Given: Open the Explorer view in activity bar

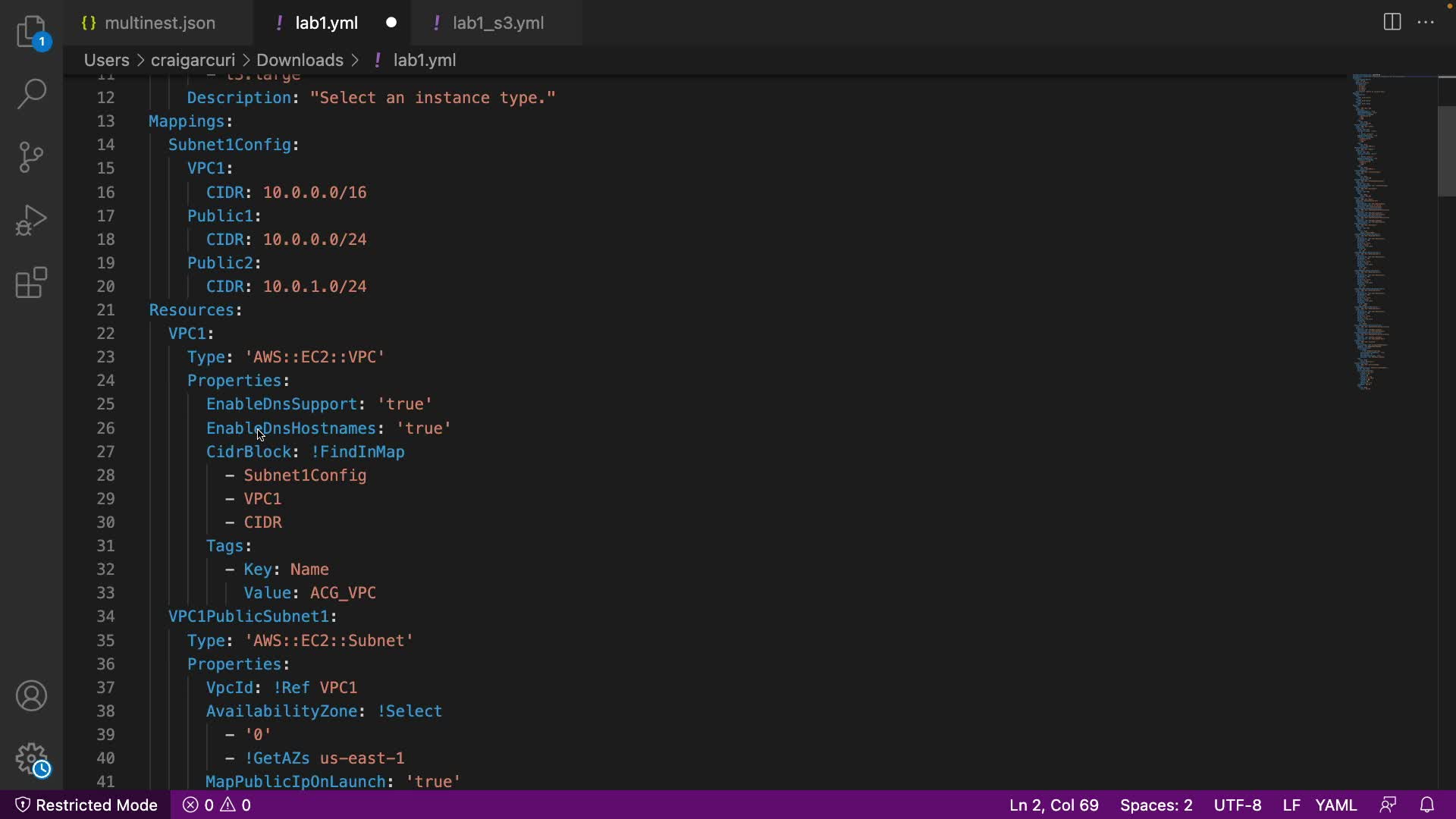Looking at the screenshot, I should [x=32, y=32].
